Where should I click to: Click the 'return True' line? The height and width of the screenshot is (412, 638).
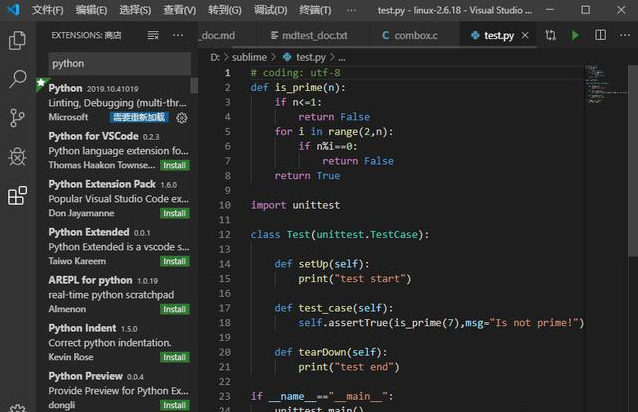(307, 176)
